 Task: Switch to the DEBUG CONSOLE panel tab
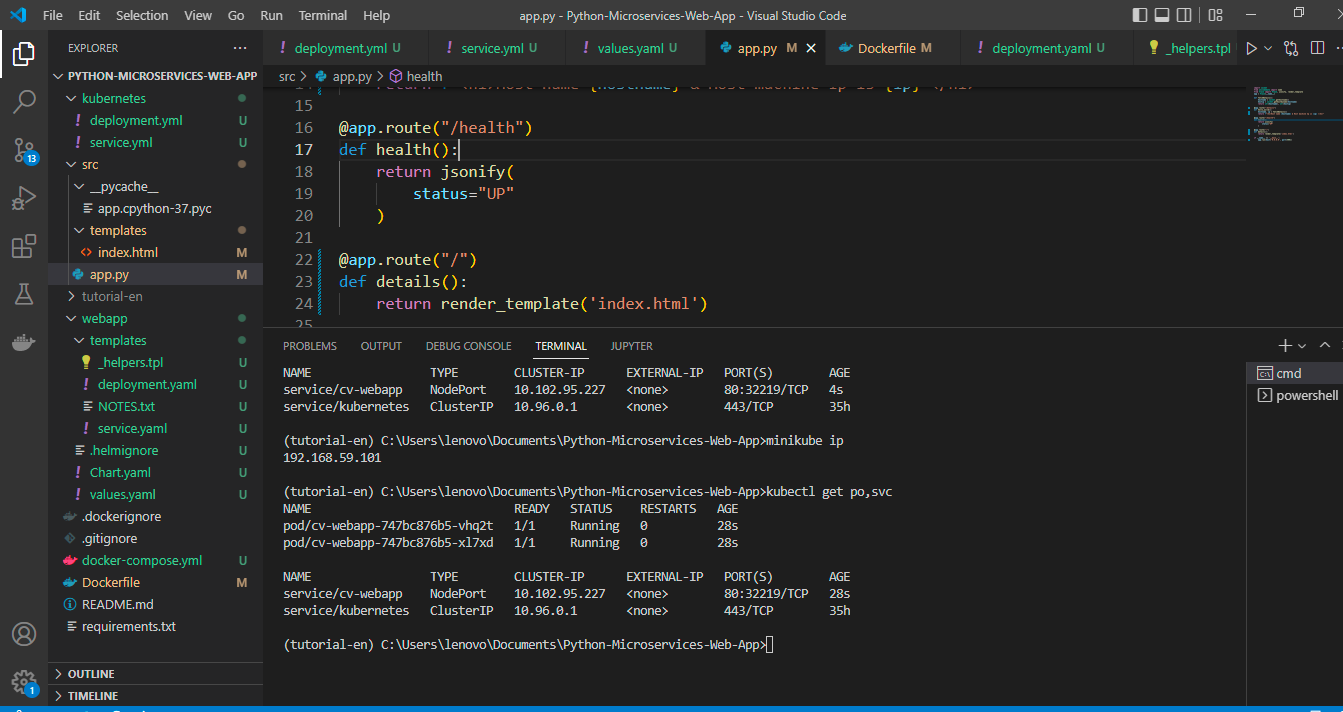(x=468, y=346)
